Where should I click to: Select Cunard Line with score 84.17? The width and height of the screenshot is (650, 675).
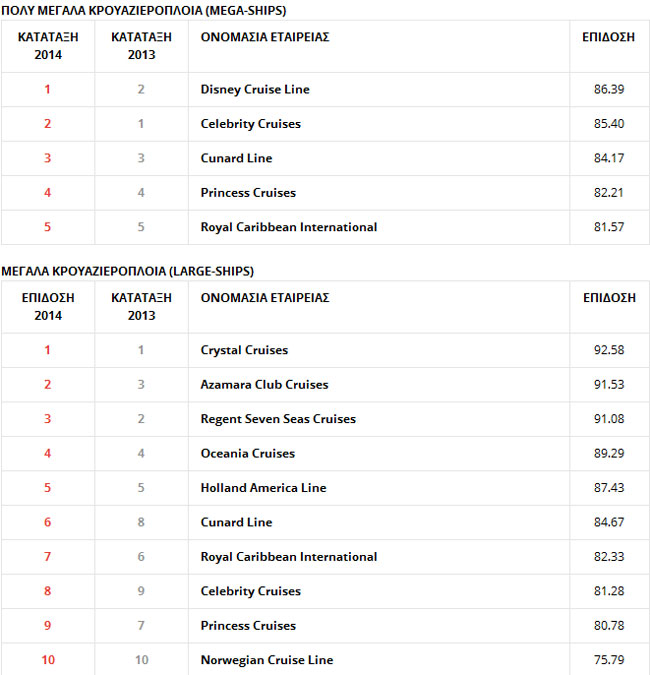[236, 158]
